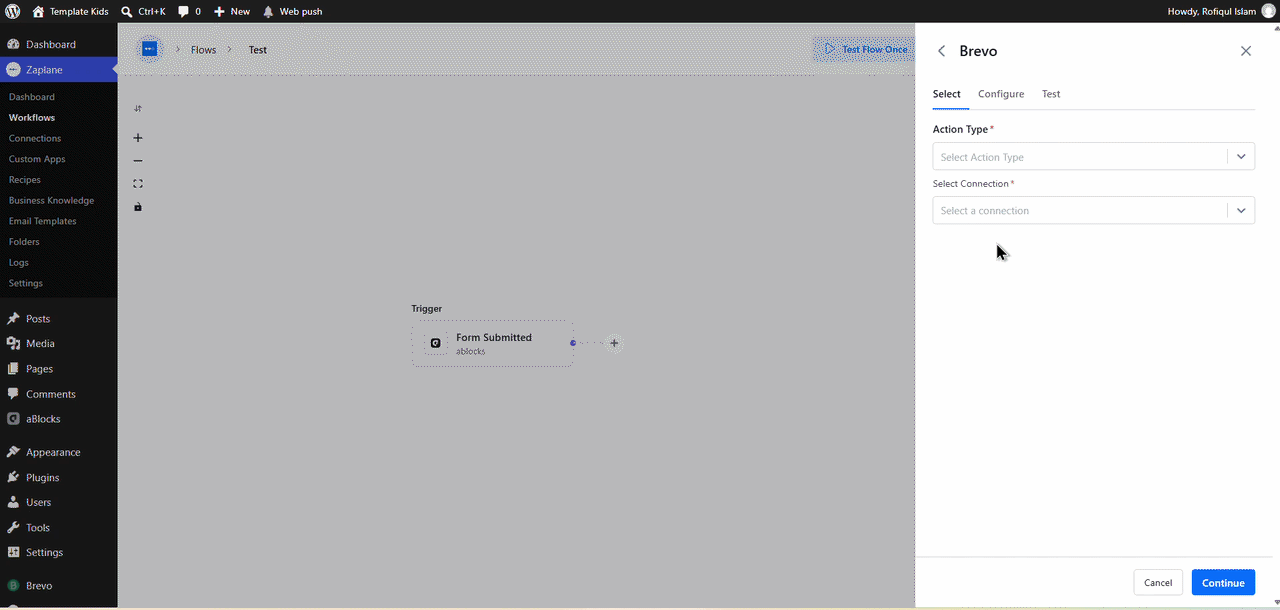
Task: Click the WordPress logo in admin bar
Action: (13, 11)
